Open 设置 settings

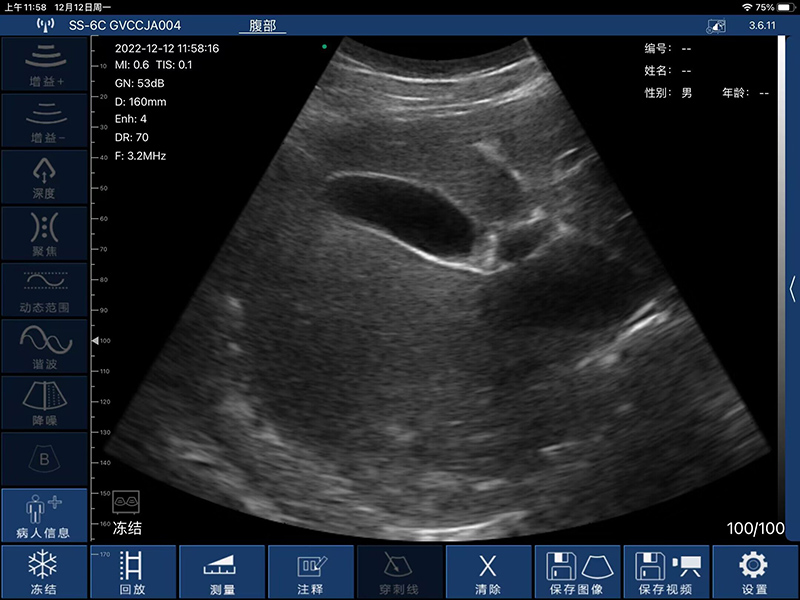(755, 573)
